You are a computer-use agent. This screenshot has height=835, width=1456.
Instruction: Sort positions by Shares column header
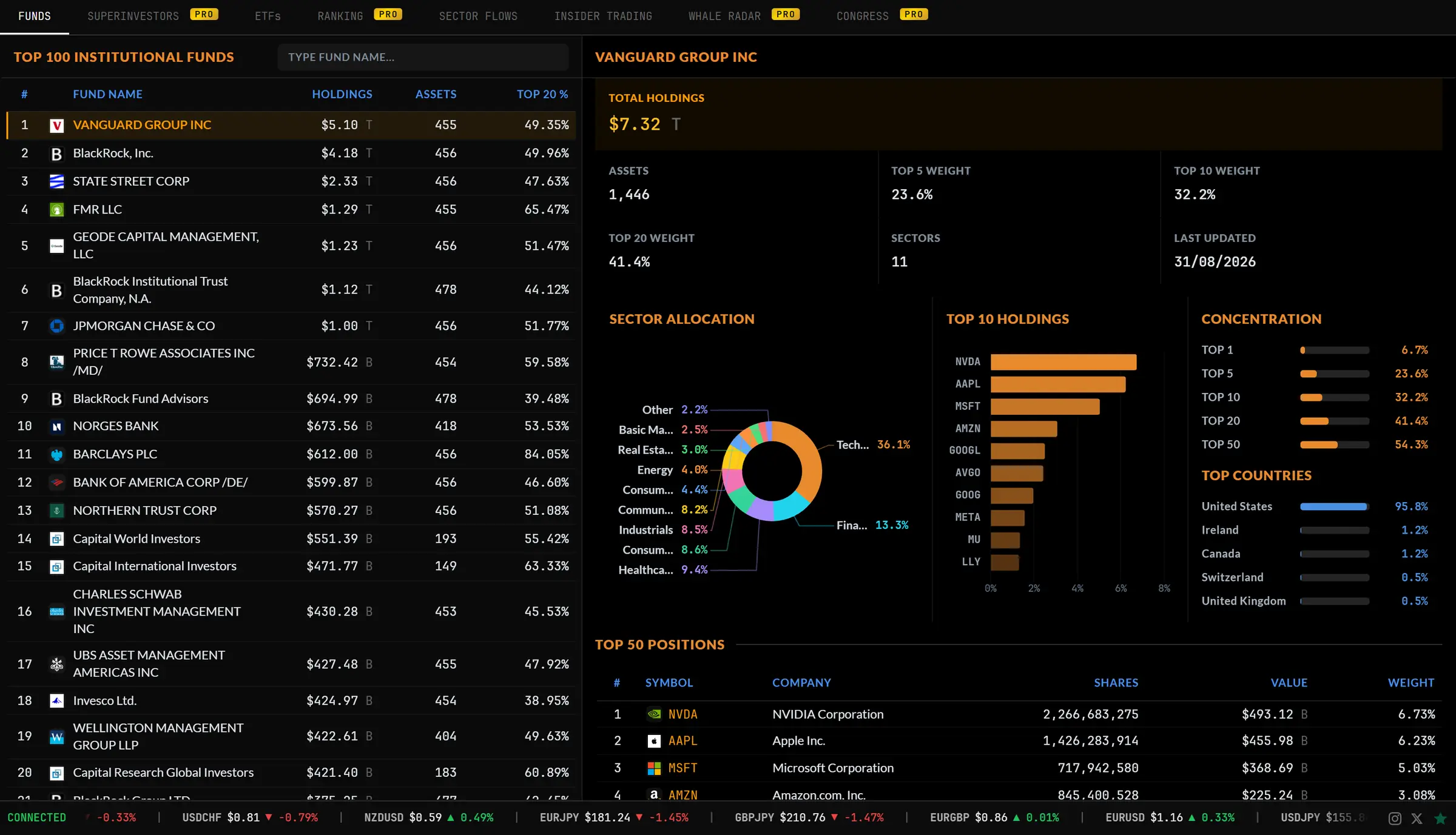(1116, 683)
